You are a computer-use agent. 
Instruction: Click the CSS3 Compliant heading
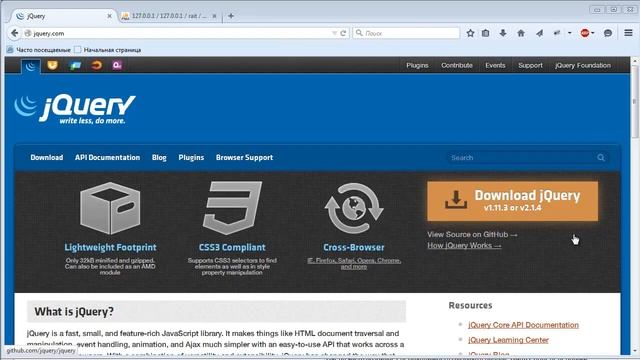pos(232,247)
